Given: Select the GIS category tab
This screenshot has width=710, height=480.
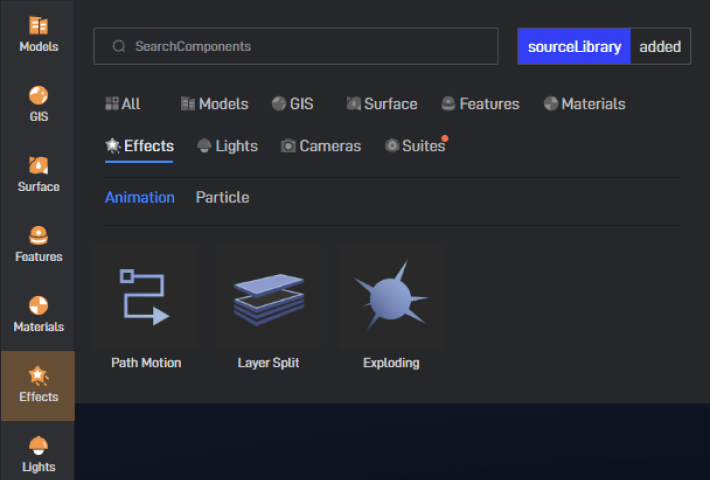Looking at the screenshot, I should [x=293, y=104].
